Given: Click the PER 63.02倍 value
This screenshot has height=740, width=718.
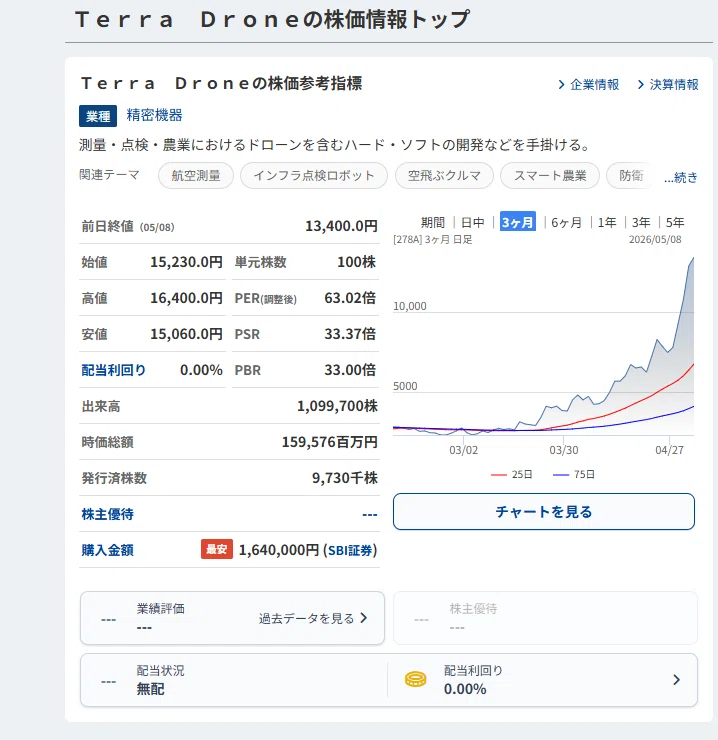Looking at the screenshot, I should 350,298.
